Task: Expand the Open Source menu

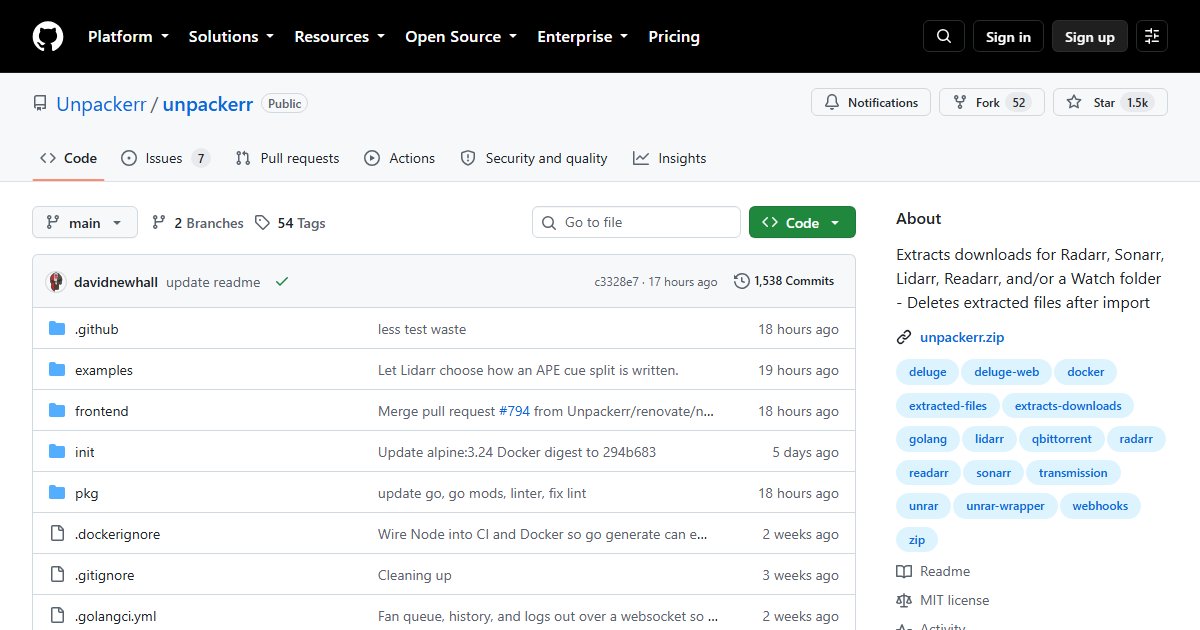Action: 461,37
